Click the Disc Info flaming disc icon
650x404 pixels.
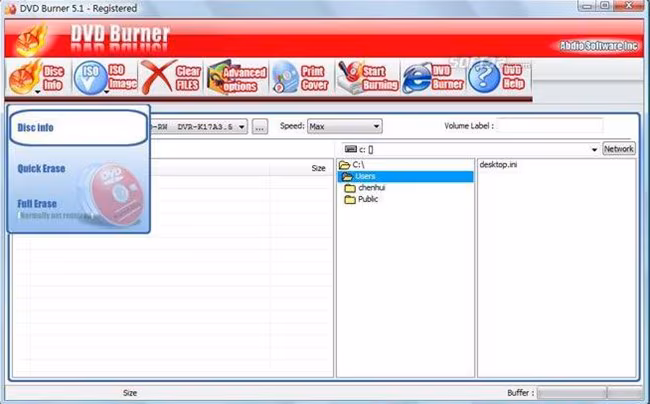pos(26,77)
